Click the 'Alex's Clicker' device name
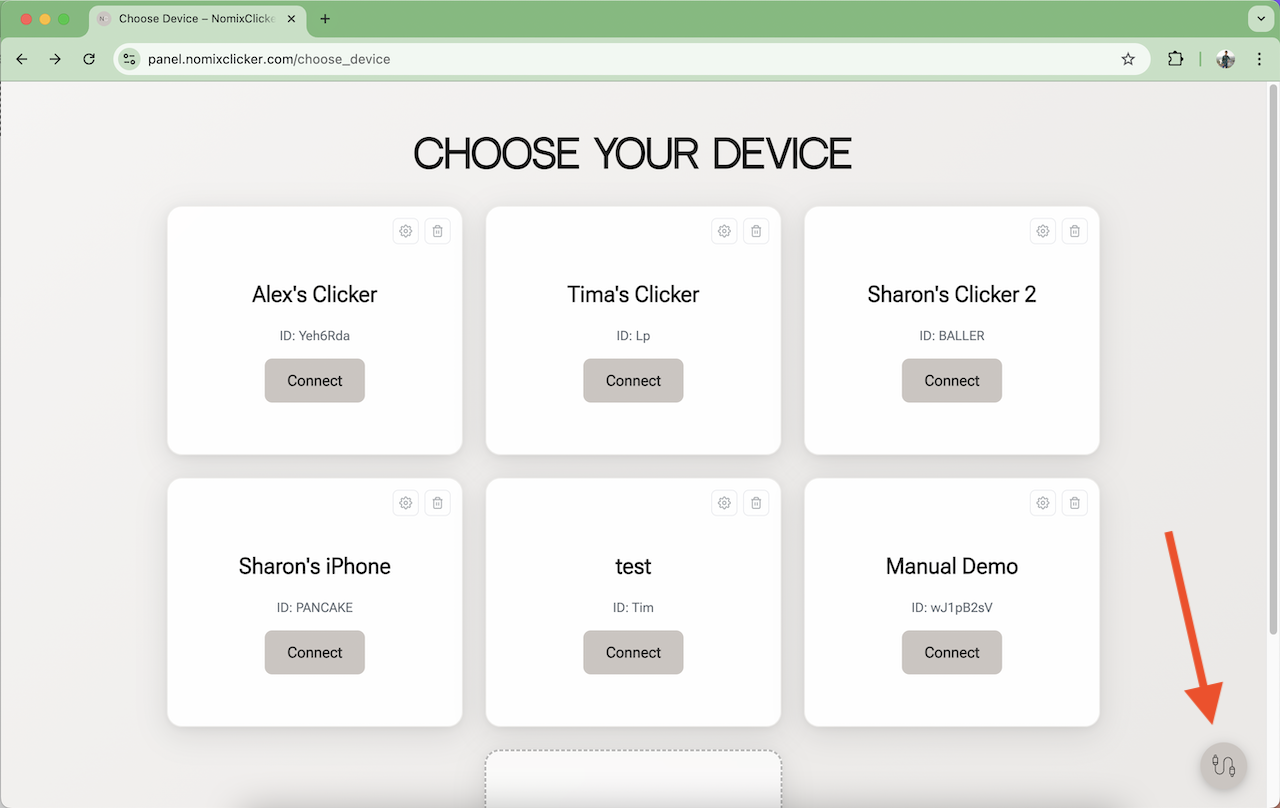The width and height of the screenshot is (1280, 808). tap(315, 294)
